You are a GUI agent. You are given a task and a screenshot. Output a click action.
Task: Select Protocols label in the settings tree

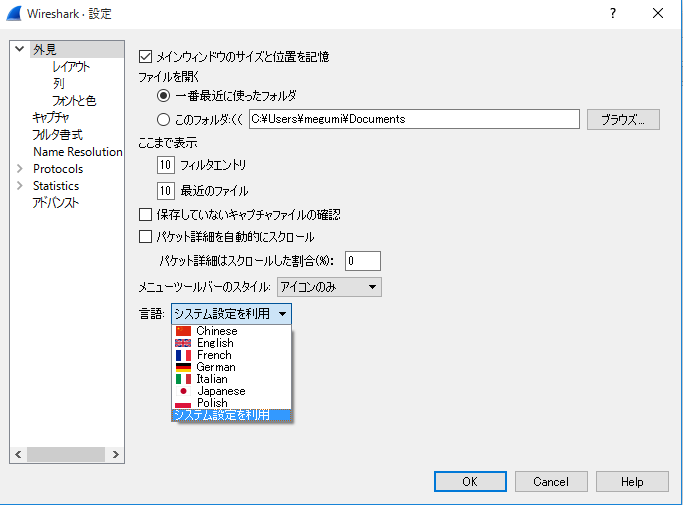point(58,169)
